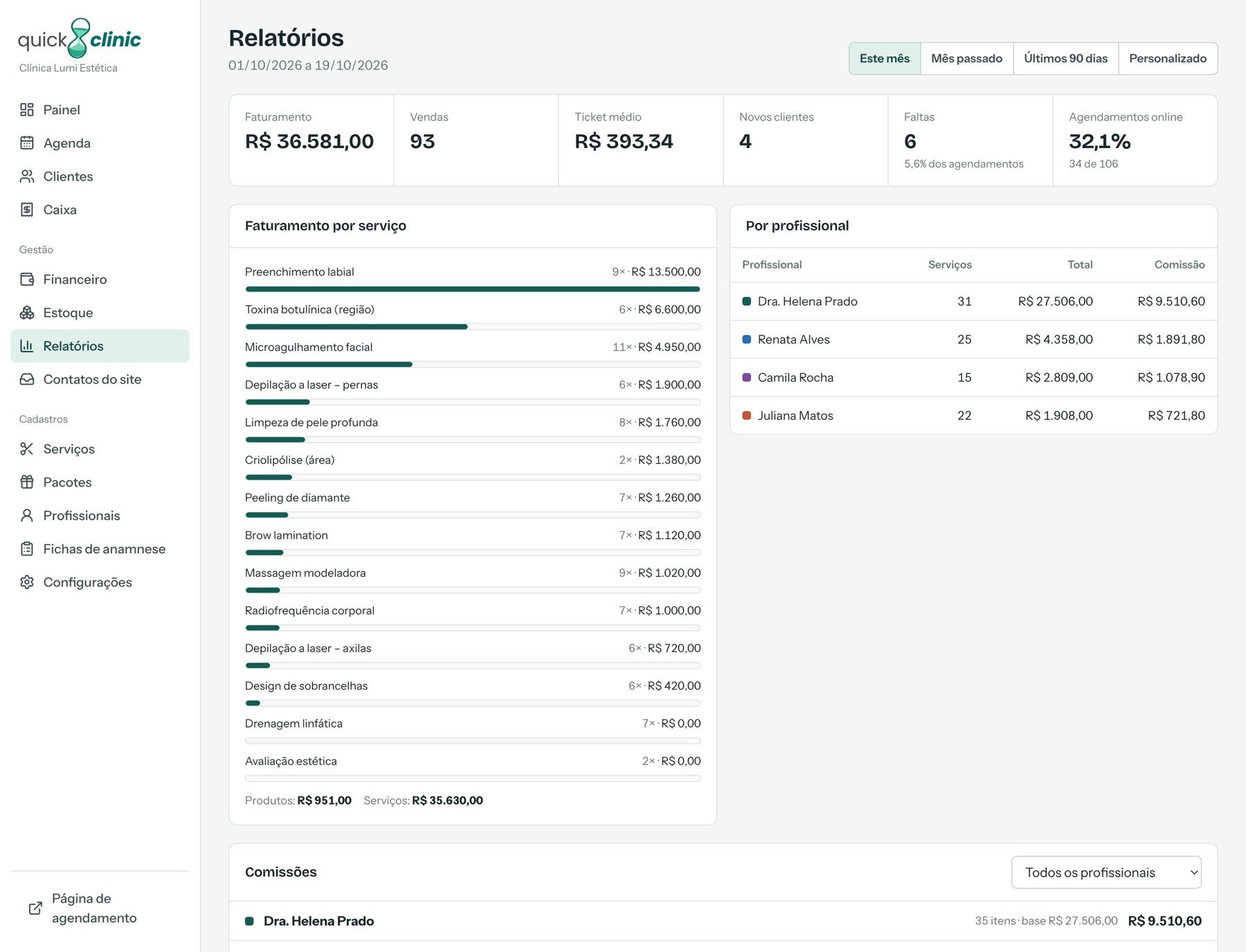1246x952 pixels.
Task: Click the Ticket médio R$ 393,34 value
Action: click(x=624, y=141)
